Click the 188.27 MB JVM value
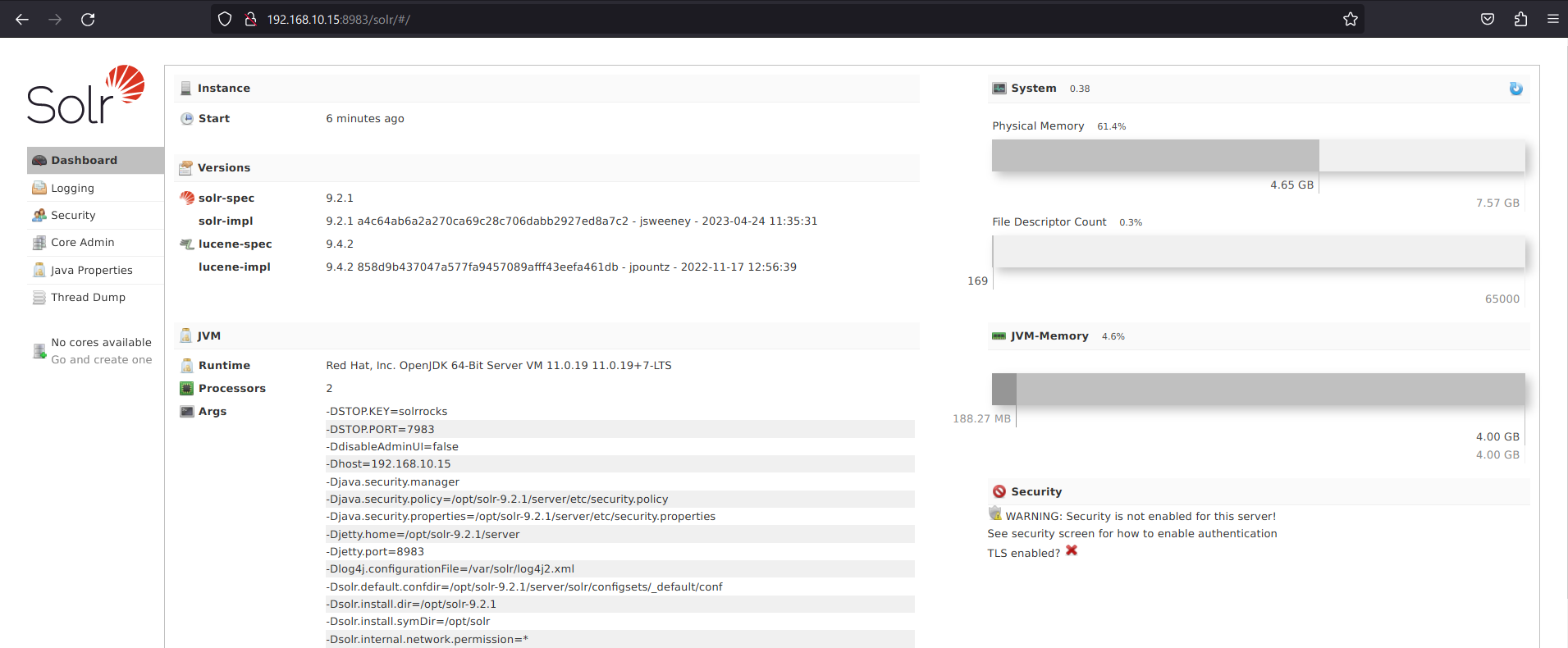 981,418
